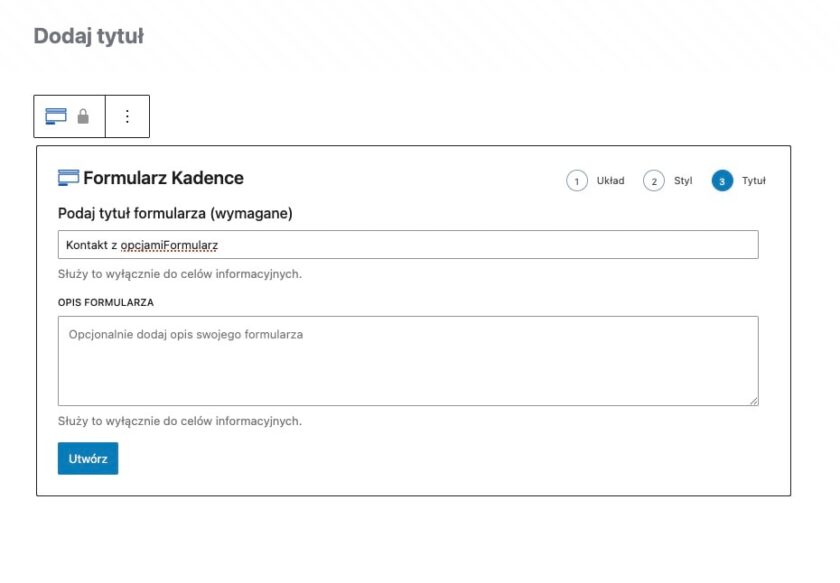
Task: Click the Podaj tytuł formularza label
Action: tap(175, 213)
